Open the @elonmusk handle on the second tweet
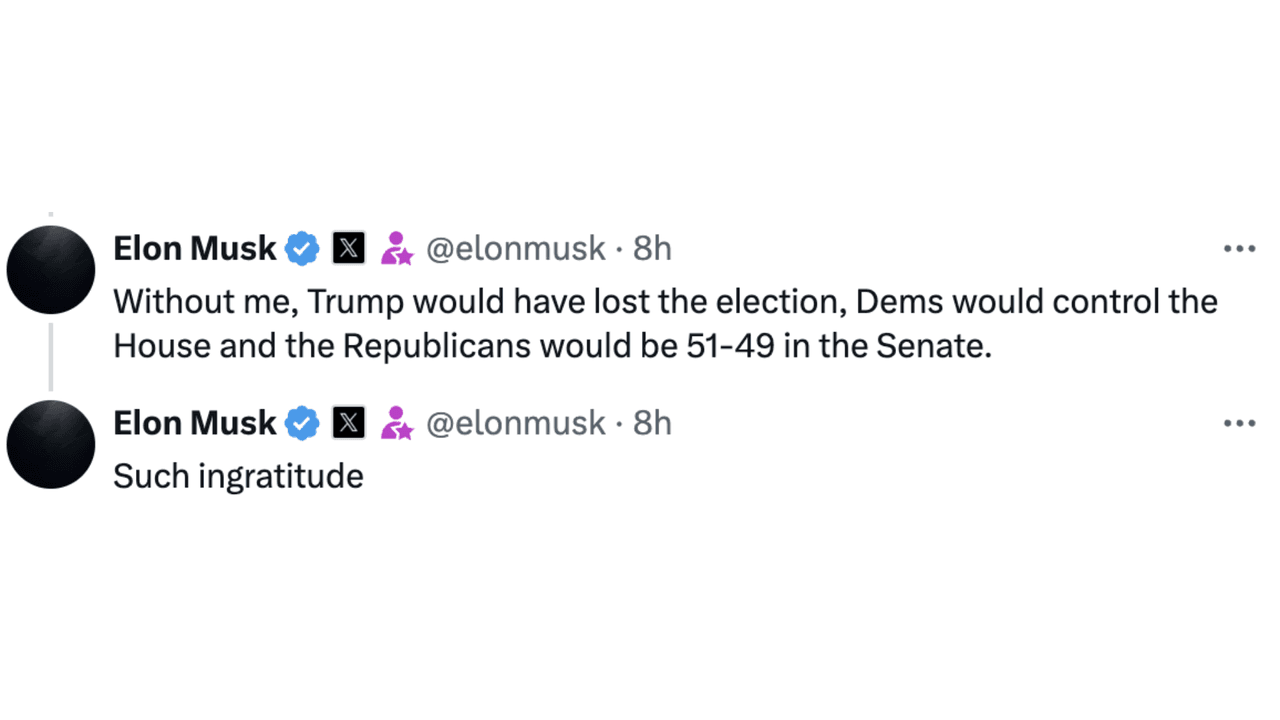Screen dimensions: 1280x720 (x=516, y=423)
